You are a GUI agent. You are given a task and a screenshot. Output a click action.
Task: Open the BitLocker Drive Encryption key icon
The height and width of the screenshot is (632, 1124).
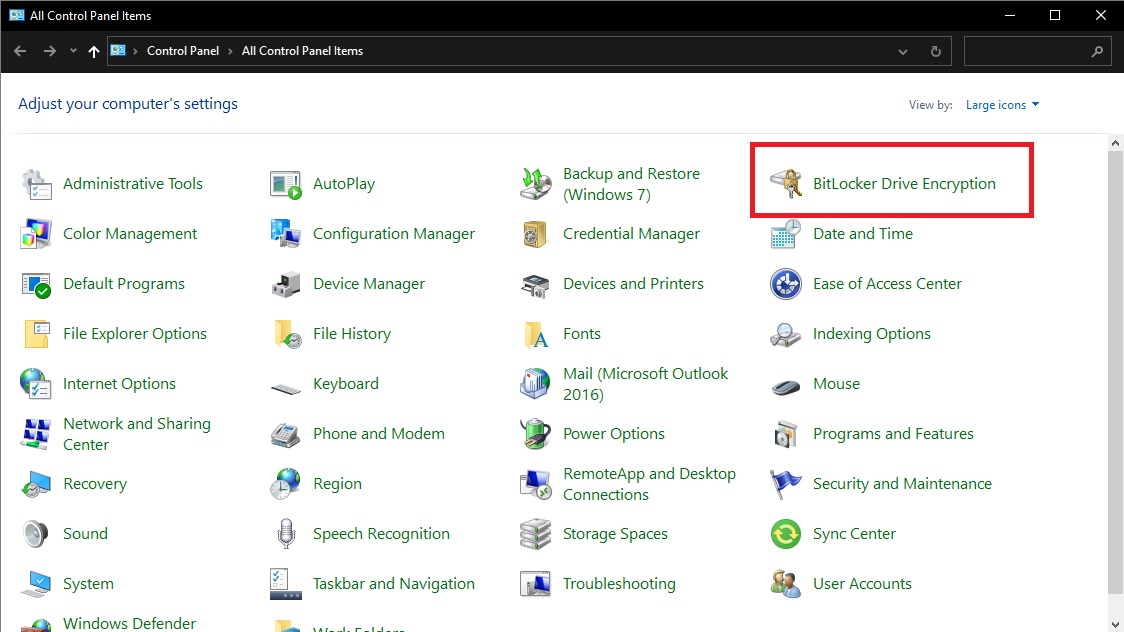point(786,184)
